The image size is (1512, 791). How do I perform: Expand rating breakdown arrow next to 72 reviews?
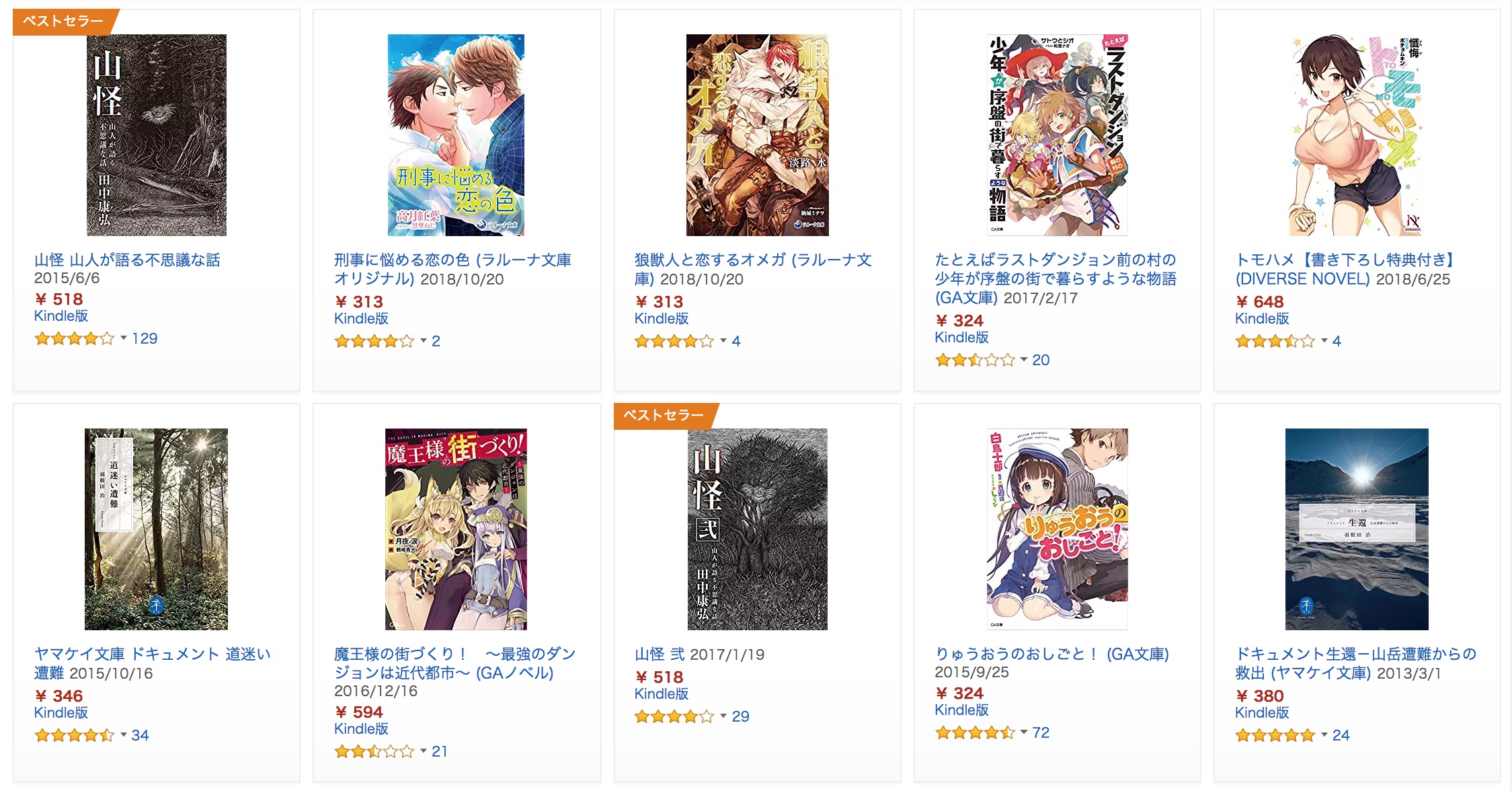tap(1024, 732)
